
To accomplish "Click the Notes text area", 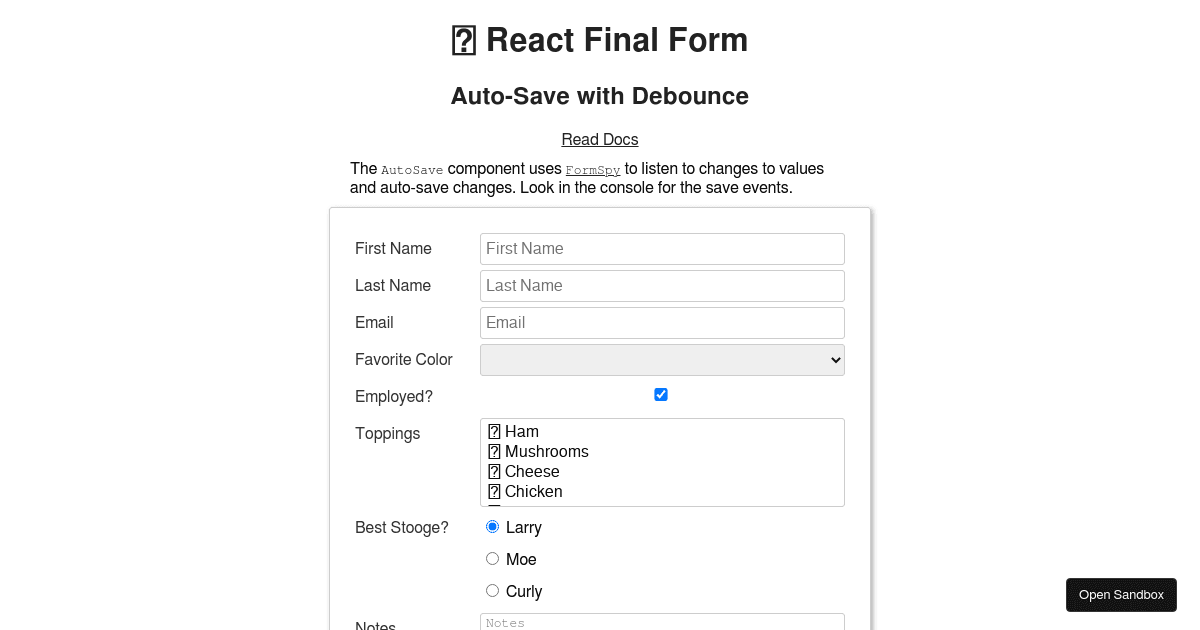I will (662, 622).
